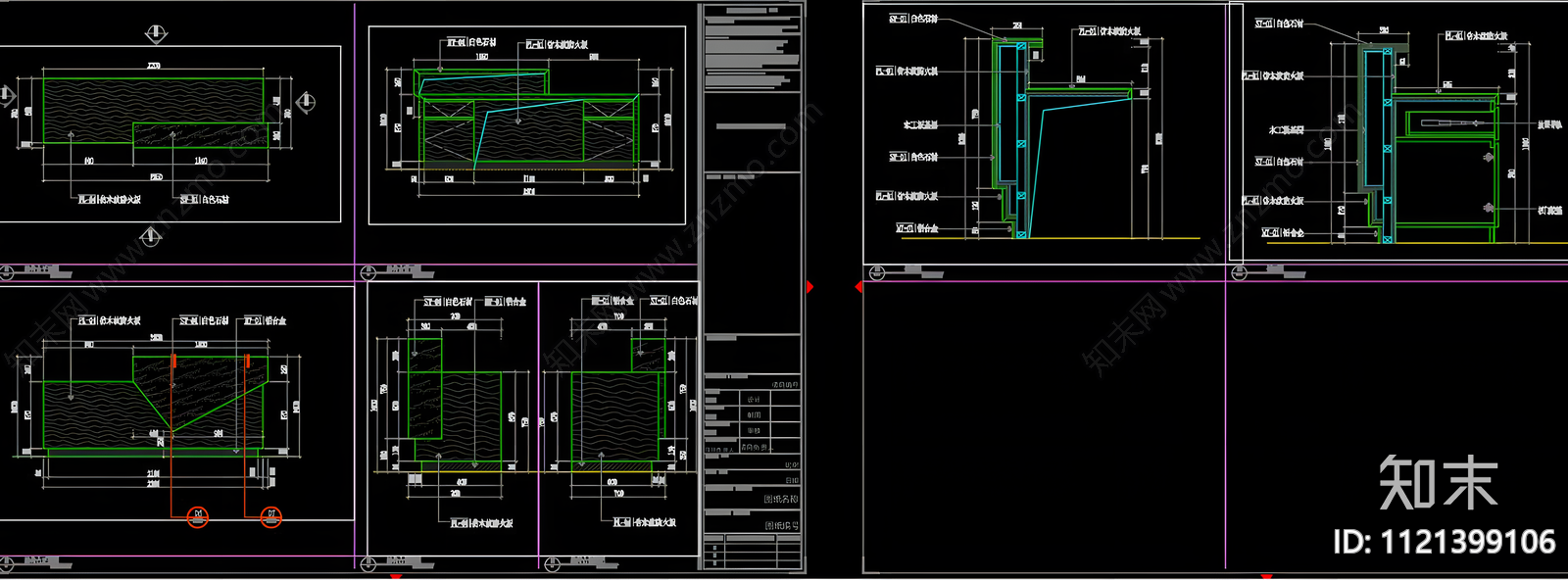Select the title bubble beneath the left section detail
This screenshot has width=1568, height=580.
point(877,272)
